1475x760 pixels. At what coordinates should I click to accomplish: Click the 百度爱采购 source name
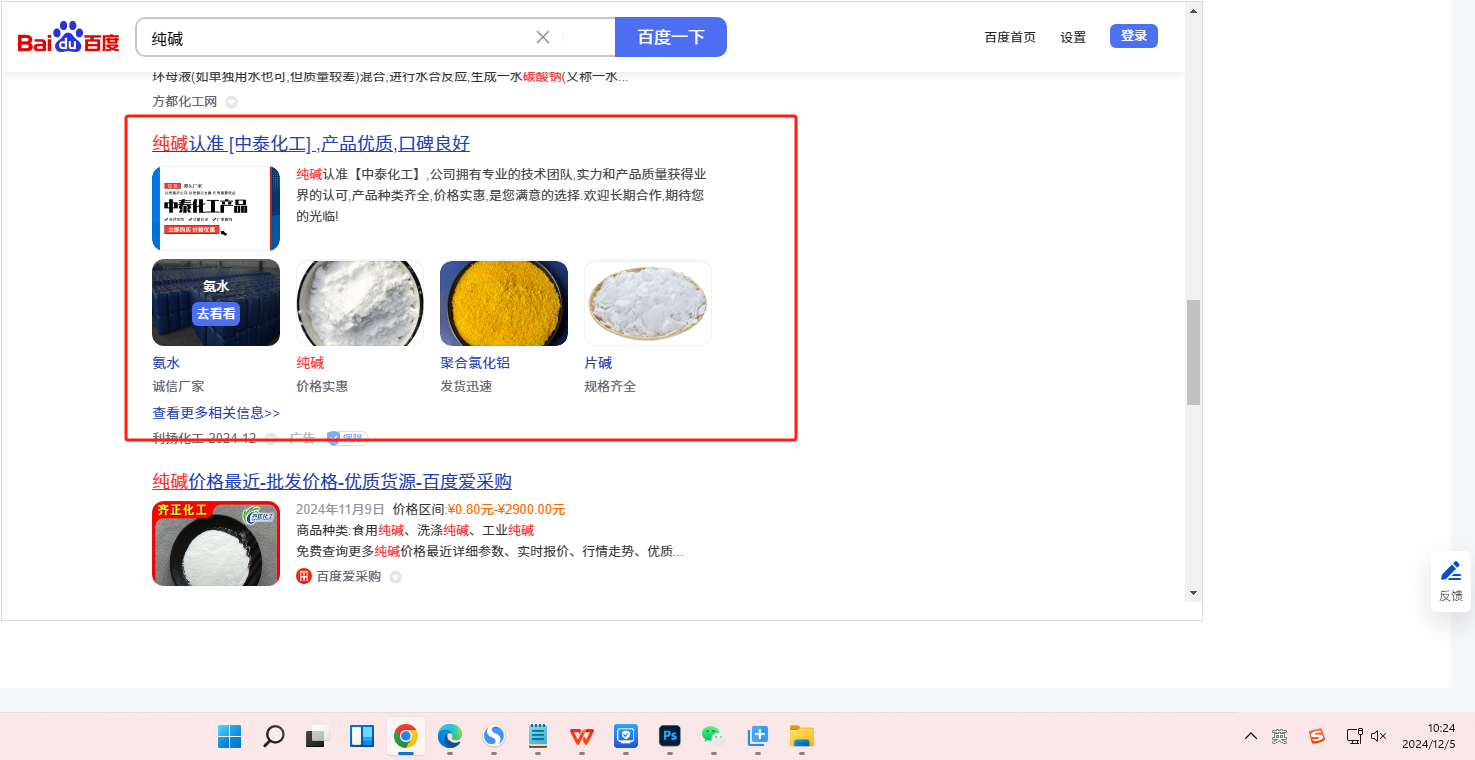349,576
